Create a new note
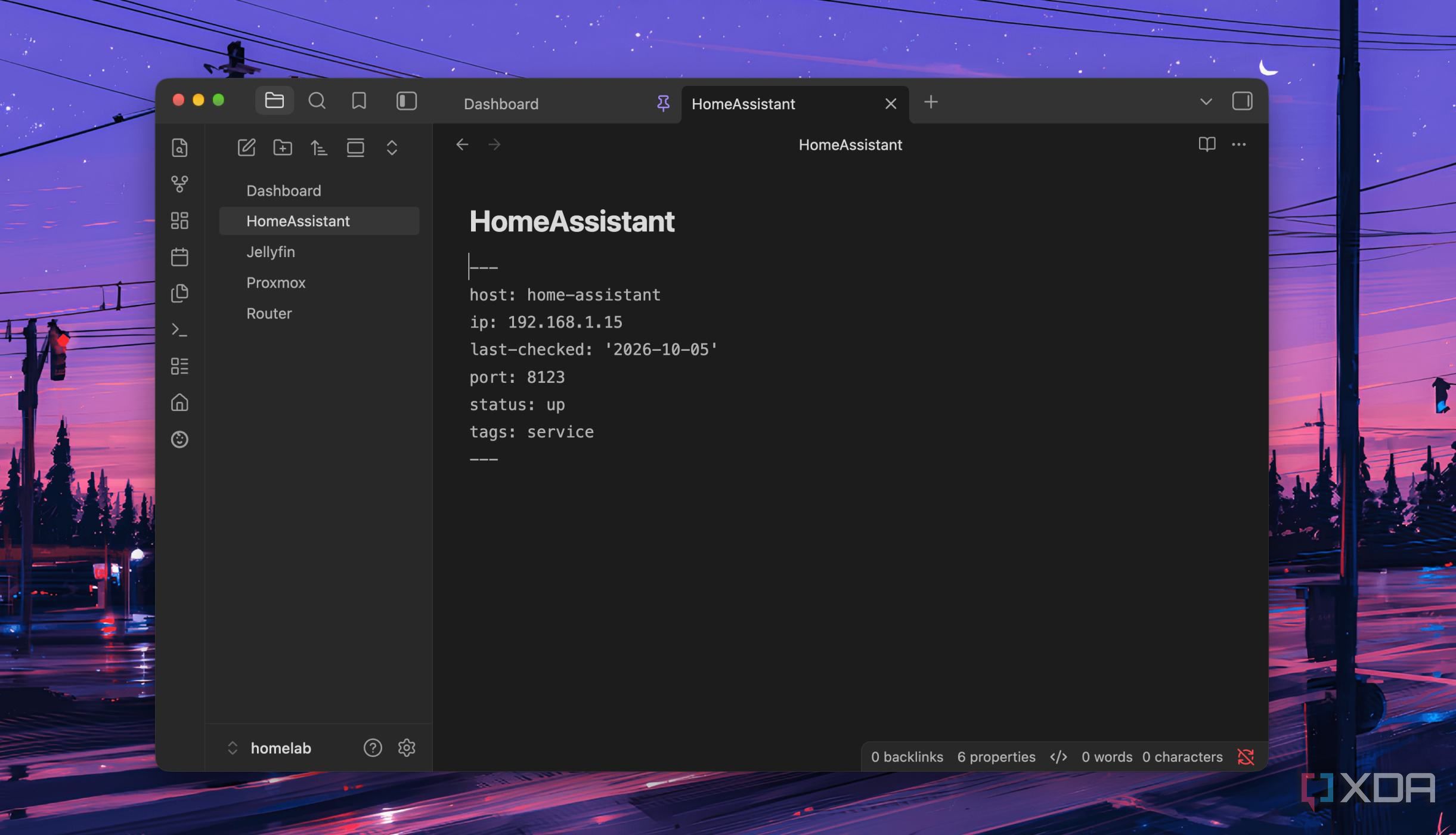Viewport: 1456px width, 835px height. [x=246, y=147]
